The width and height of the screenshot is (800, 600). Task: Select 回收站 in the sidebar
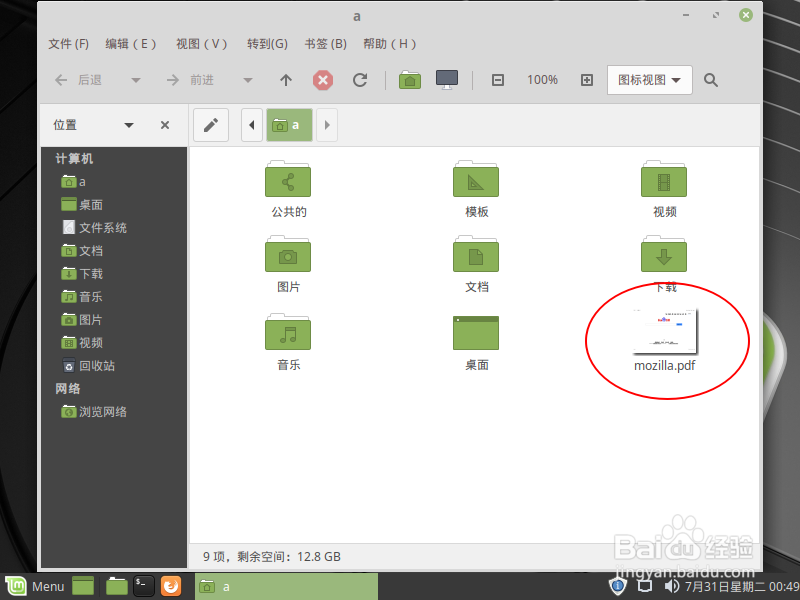click(94, 365)
